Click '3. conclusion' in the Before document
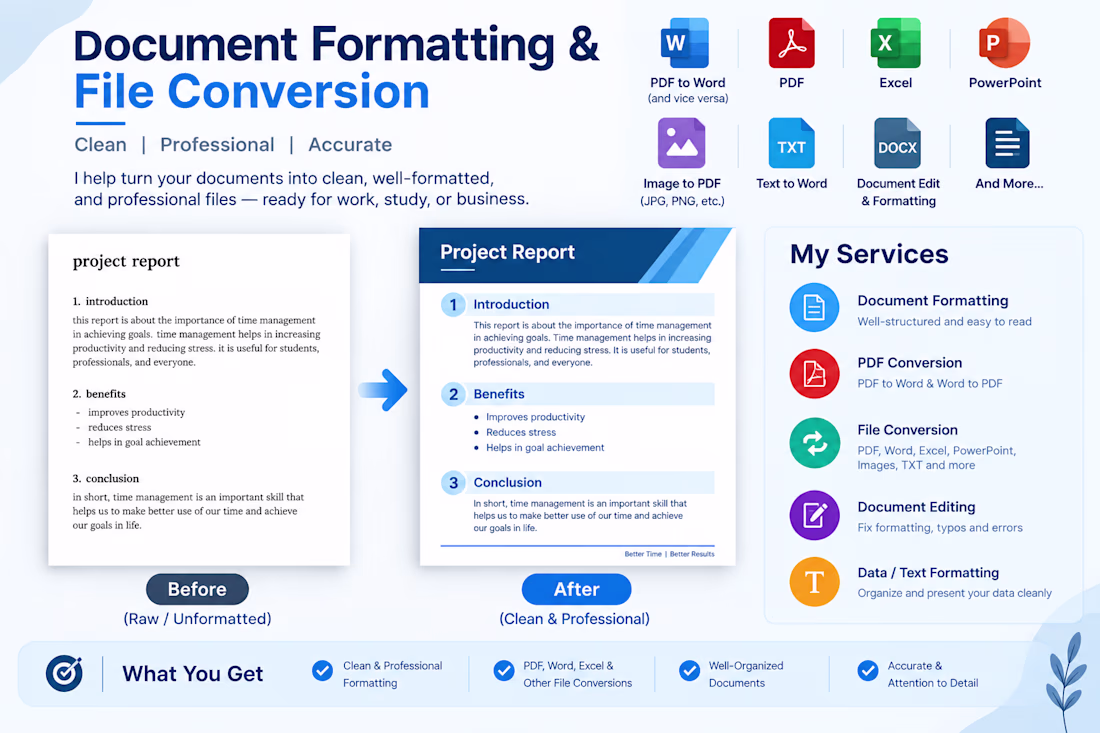 [x=106, y=478]
